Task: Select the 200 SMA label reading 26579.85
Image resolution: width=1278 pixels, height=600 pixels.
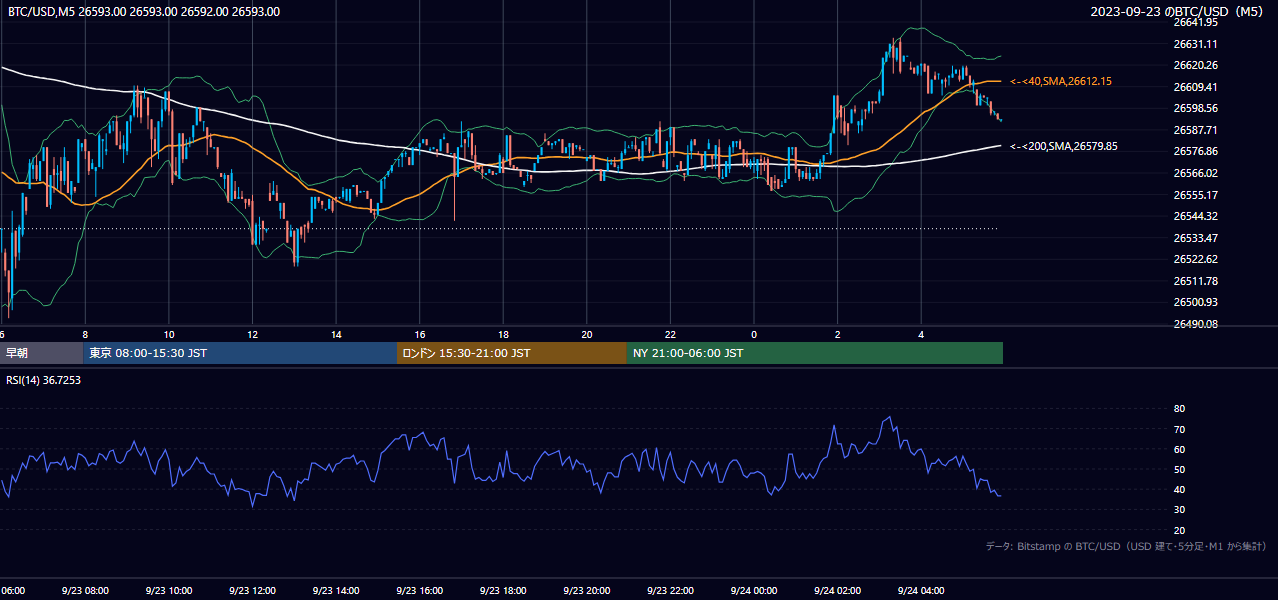Action: pos(1064,146)
